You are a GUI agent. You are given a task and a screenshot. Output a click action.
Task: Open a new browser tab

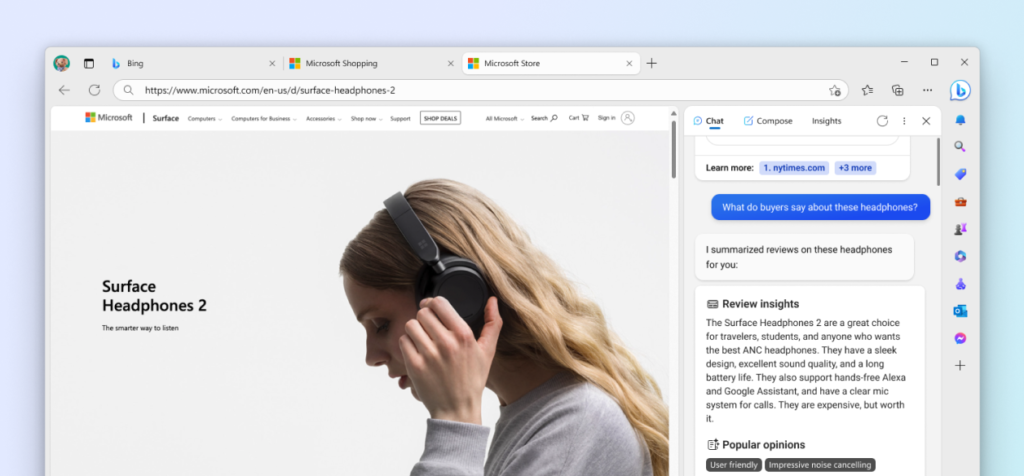652,63
